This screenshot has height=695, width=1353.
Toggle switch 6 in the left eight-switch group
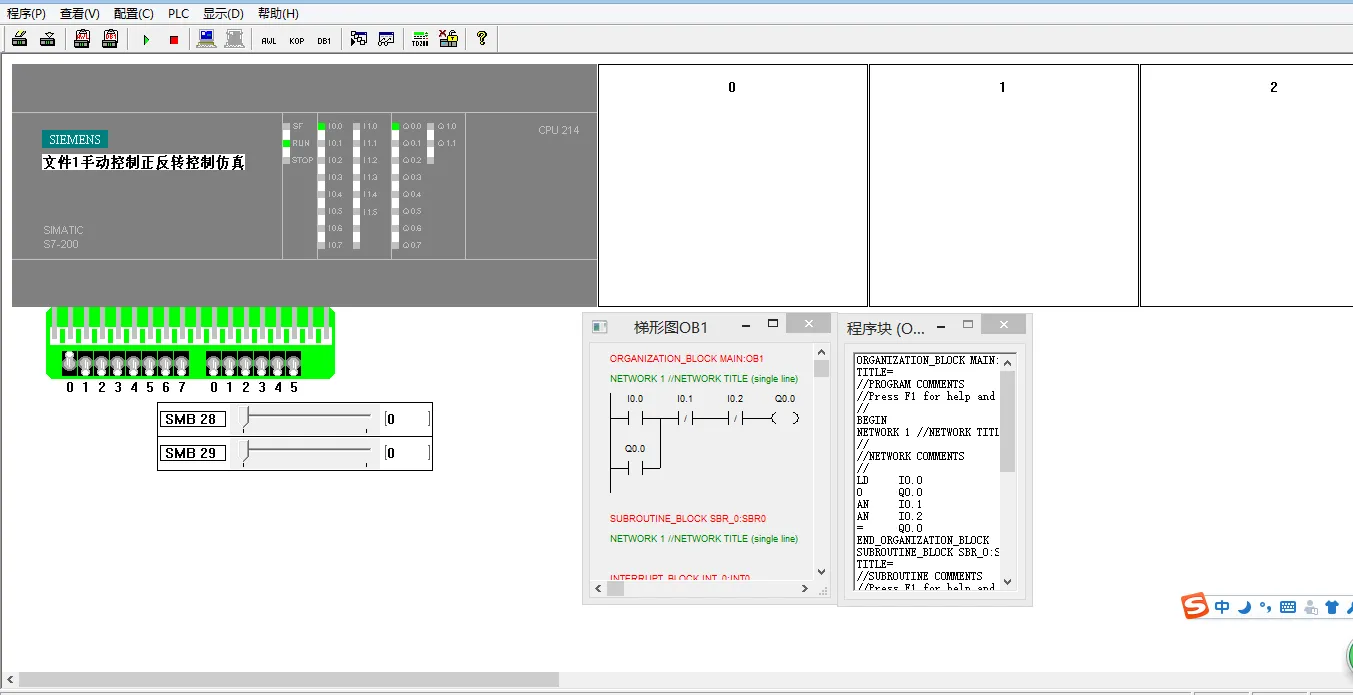(x=166, y=363)
